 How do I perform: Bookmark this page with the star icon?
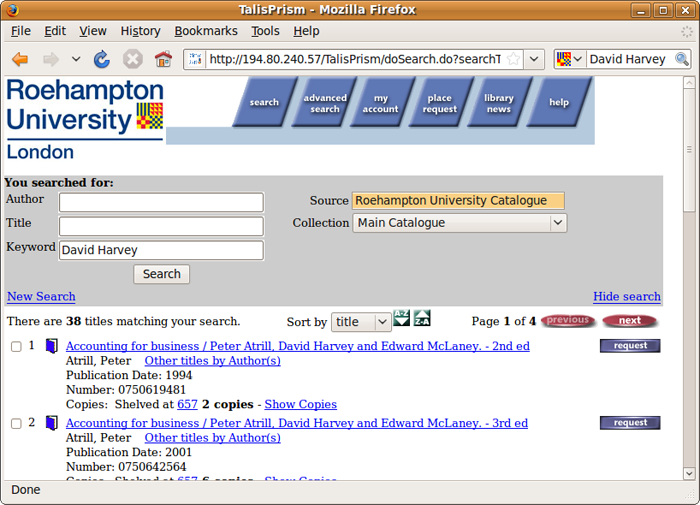pos(514,59)
